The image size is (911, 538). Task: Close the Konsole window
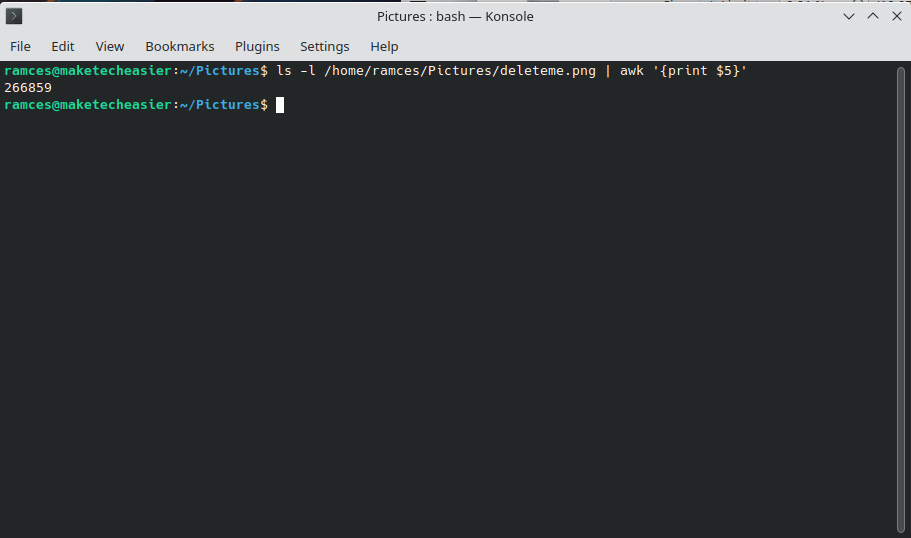point(896,16)
